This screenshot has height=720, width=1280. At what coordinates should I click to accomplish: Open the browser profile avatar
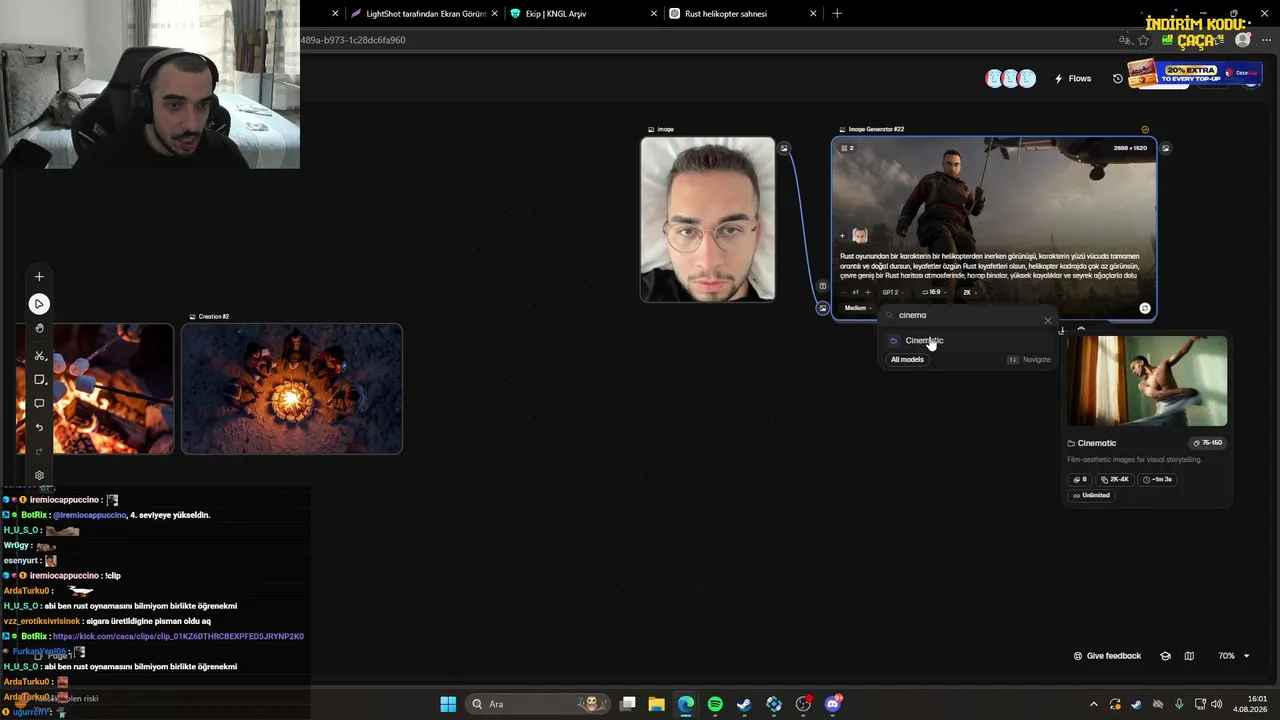(x=1242, y=40)
